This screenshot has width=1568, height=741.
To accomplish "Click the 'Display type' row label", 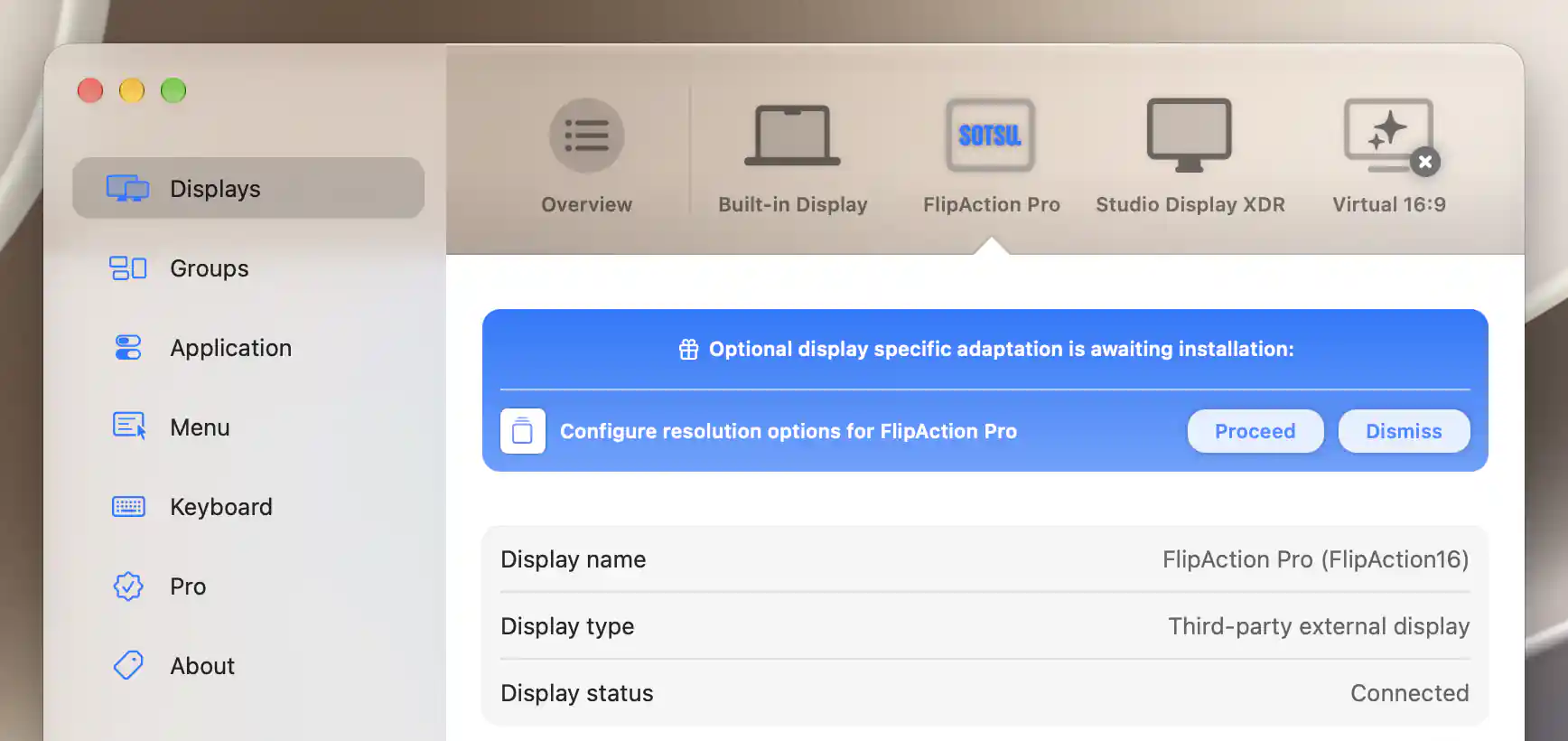I will [x=567, y=626].
